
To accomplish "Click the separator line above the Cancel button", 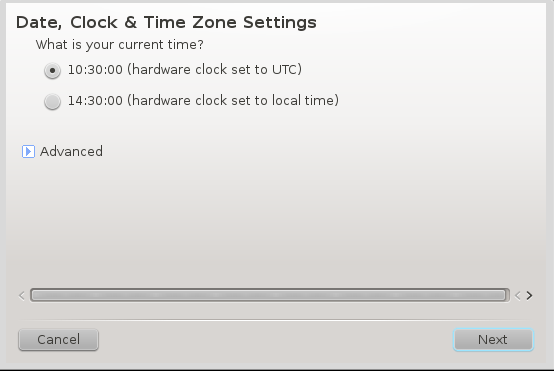I will [276, 320].
